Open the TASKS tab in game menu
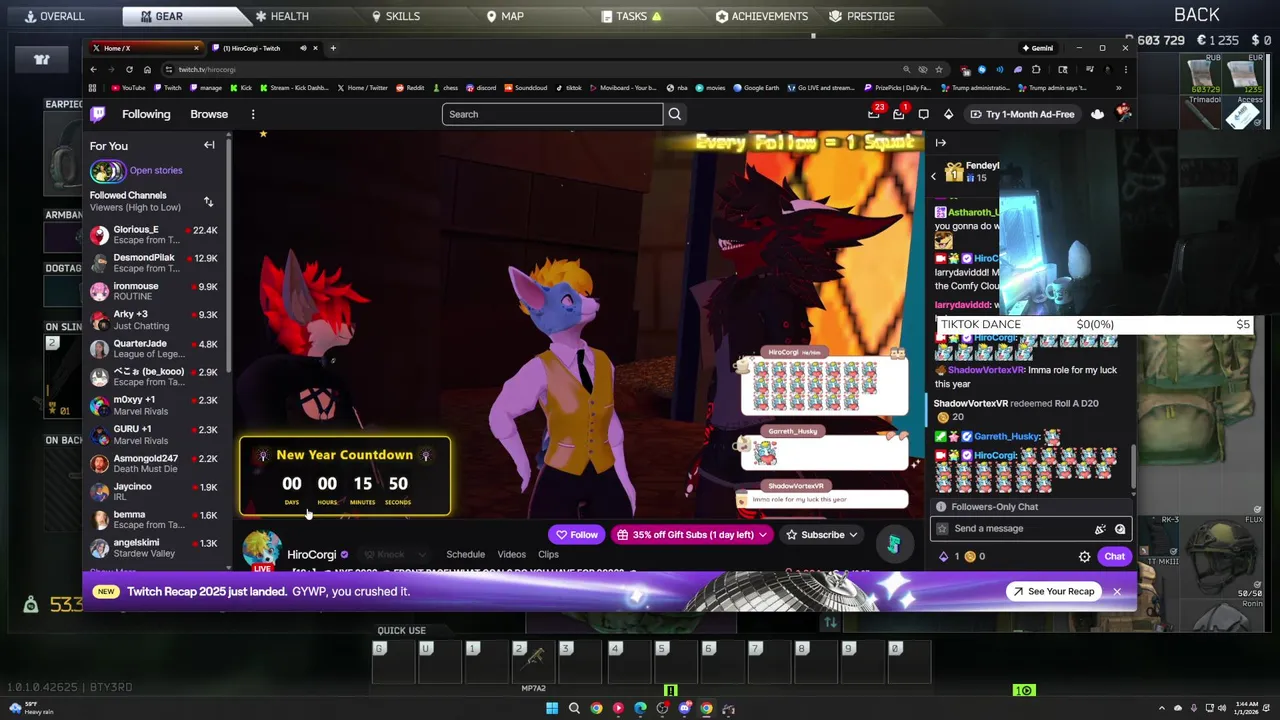 pos(632,16)
